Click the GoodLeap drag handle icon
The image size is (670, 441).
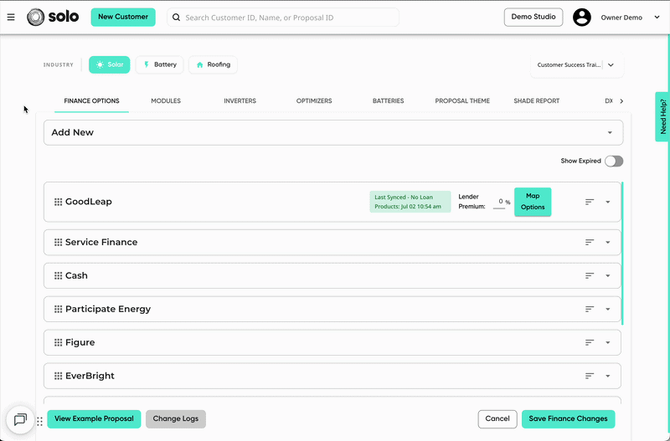click(58, 202)
